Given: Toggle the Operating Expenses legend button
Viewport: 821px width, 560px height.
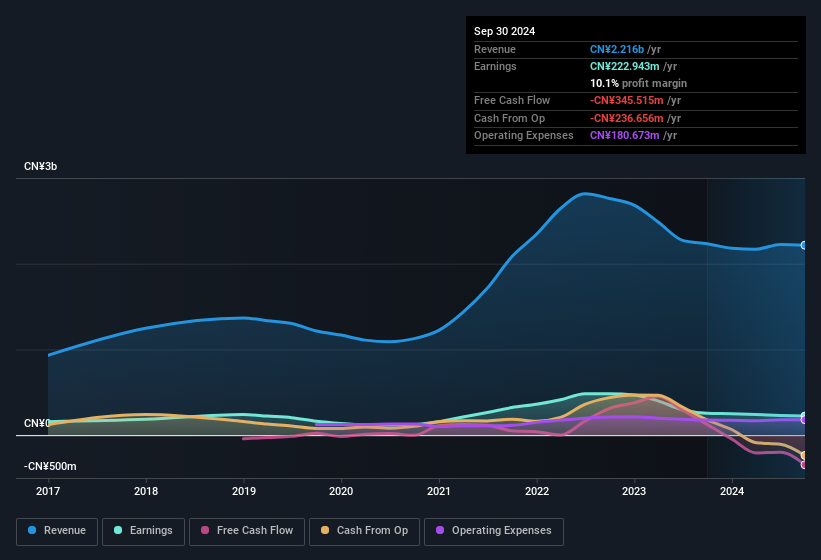Looking at the screenshot, I should tap(493, 531).
